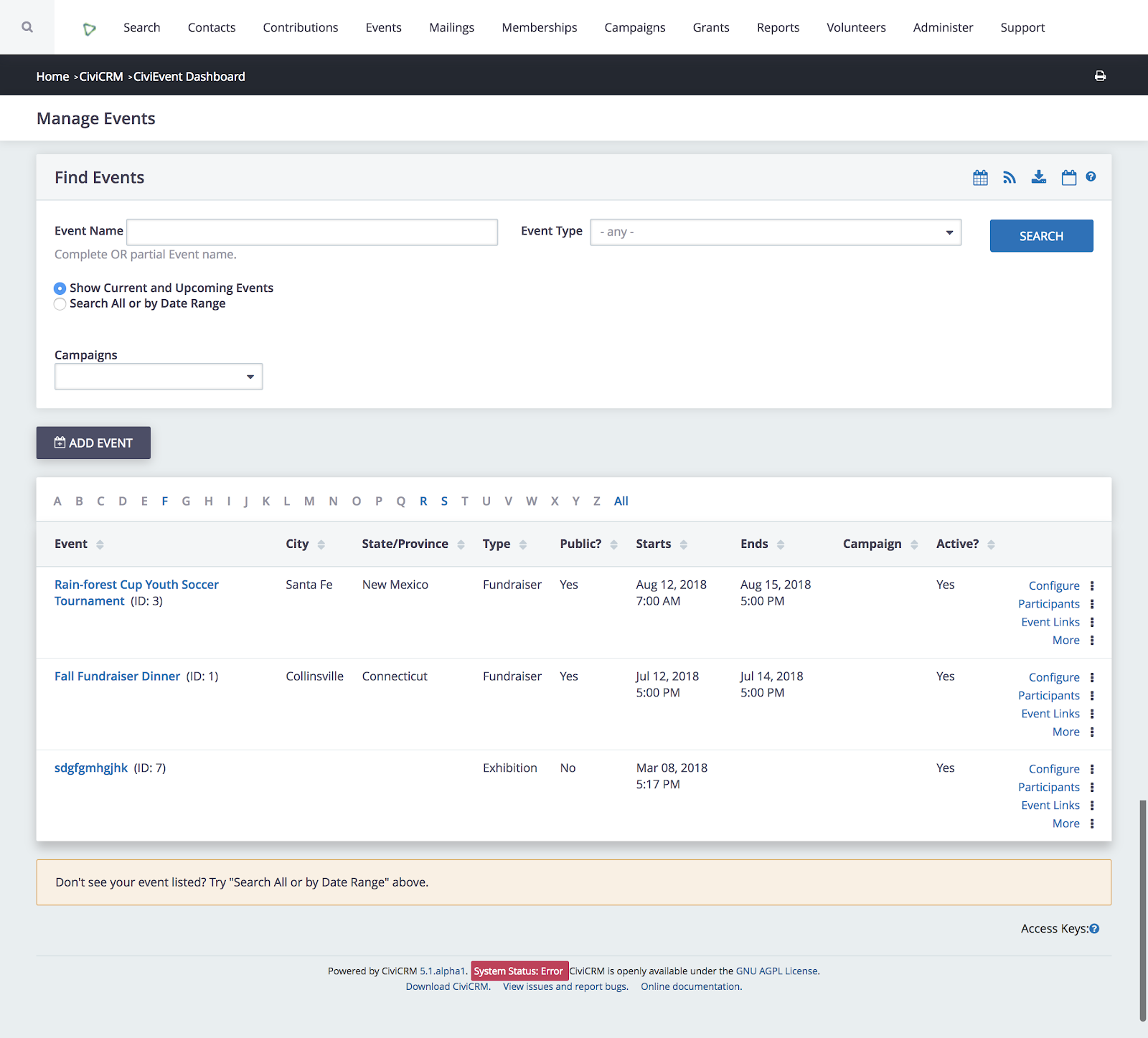
Task: Sort by Starts column arrows
Action: pyautogui.click(x=684, y=544)
